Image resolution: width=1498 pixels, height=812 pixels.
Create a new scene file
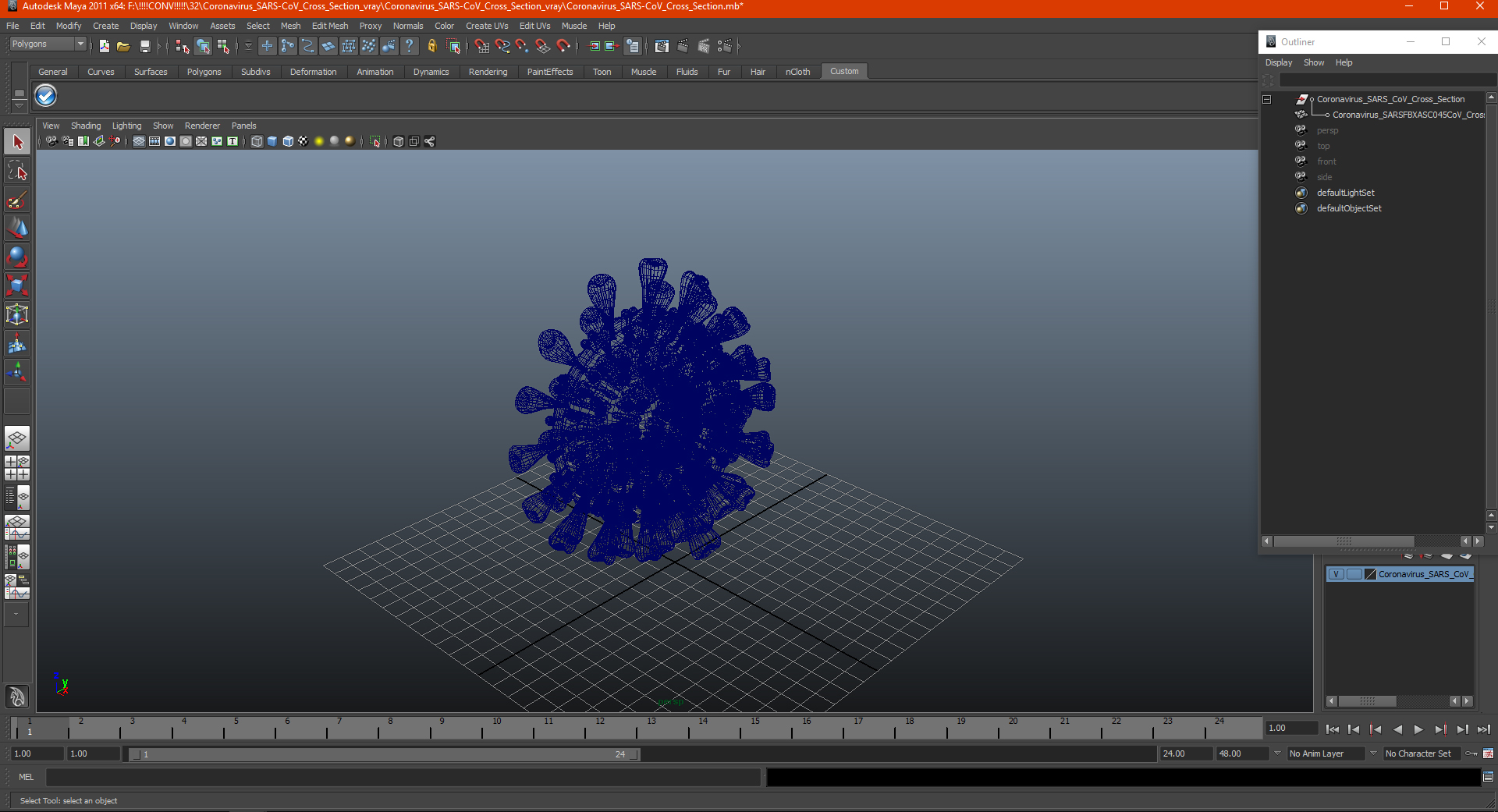pyautogui.click(x=104, y=47)
